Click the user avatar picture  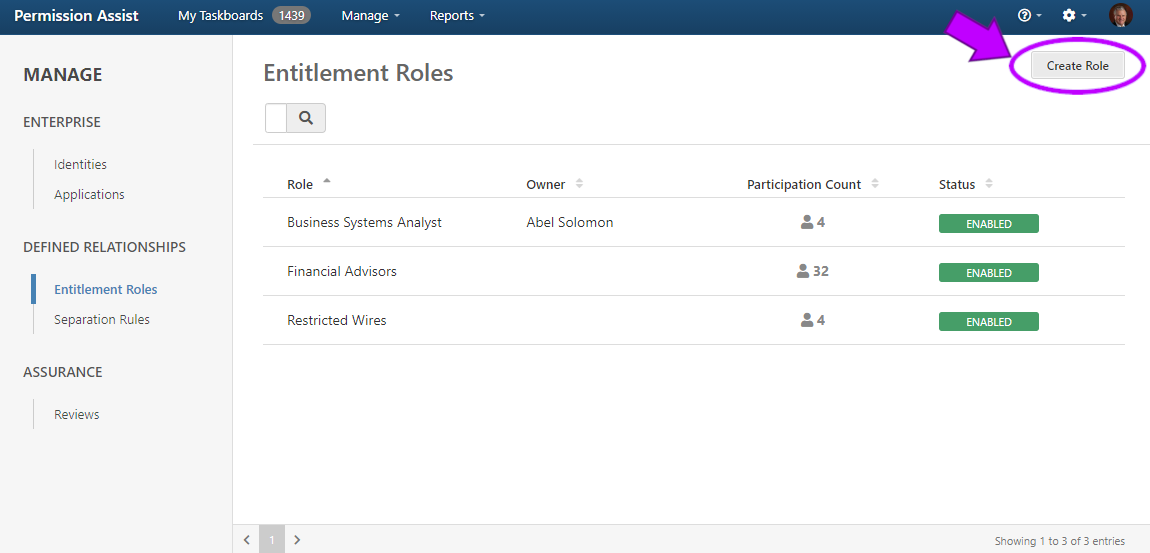[1121, 16]
